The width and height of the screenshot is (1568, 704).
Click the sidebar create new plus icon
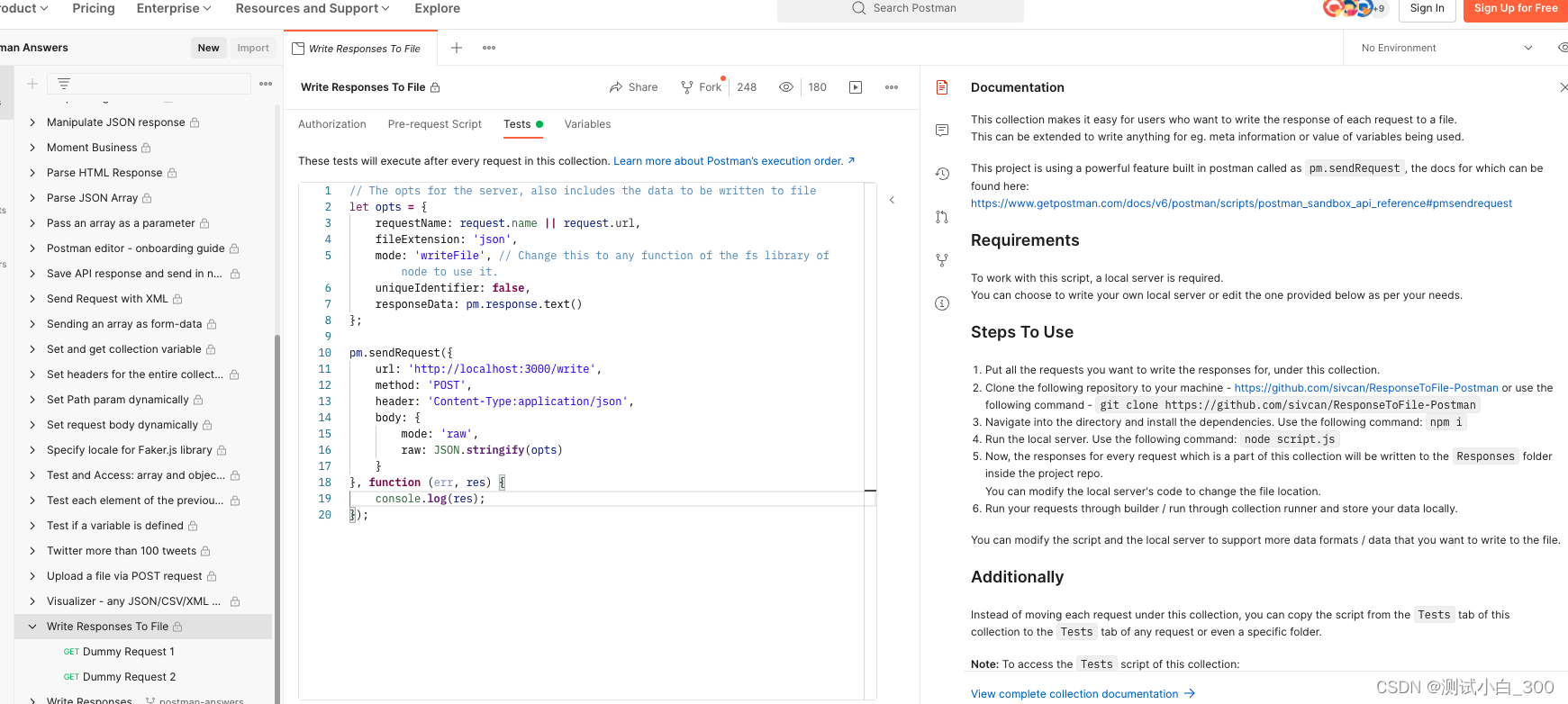coord(32,84)
